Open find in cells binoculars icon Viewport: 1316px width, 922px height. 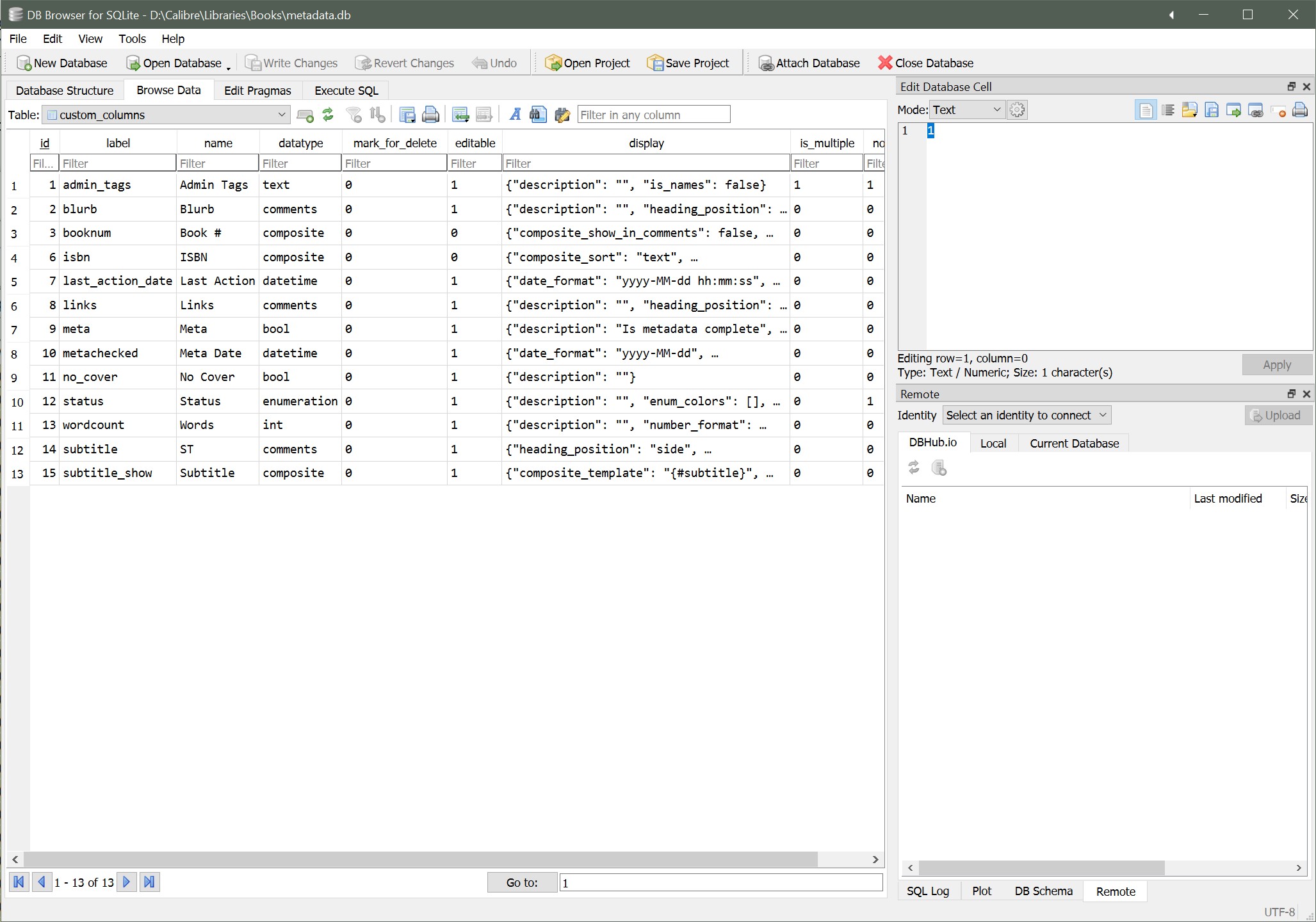538,115
